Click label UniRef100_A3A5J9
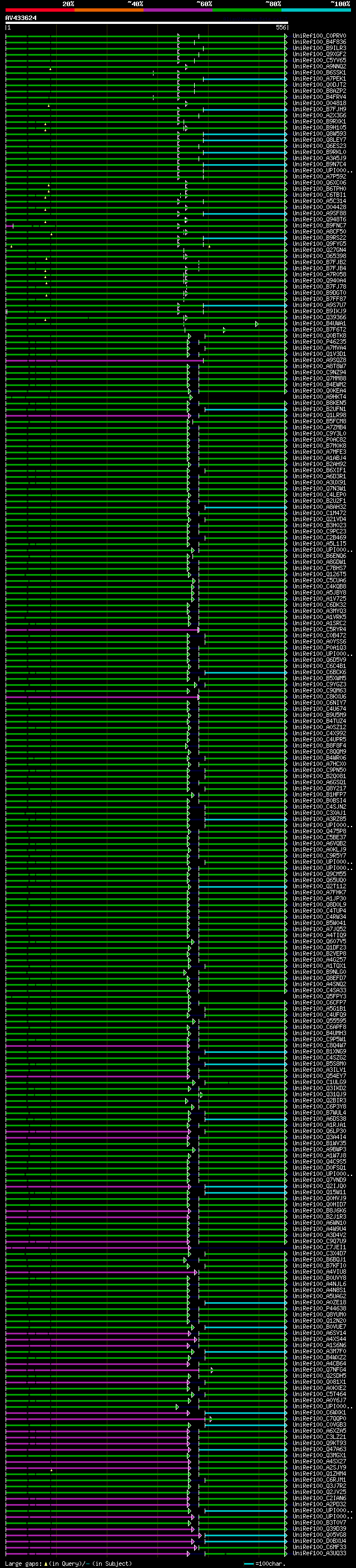This screenshot has width=356, height=1568. [319, 159]
